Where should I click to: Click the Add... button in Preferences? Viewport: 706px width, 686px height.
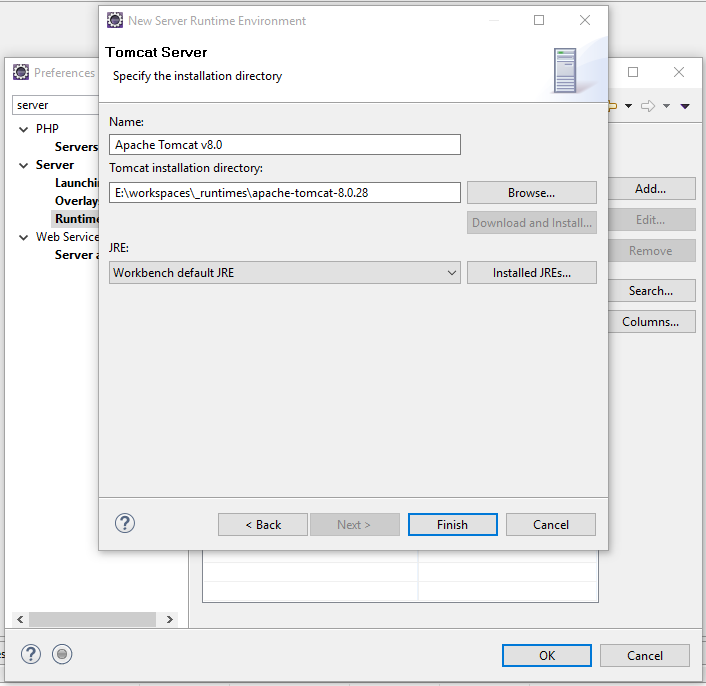pyautogui.click(x=651, y=189)
